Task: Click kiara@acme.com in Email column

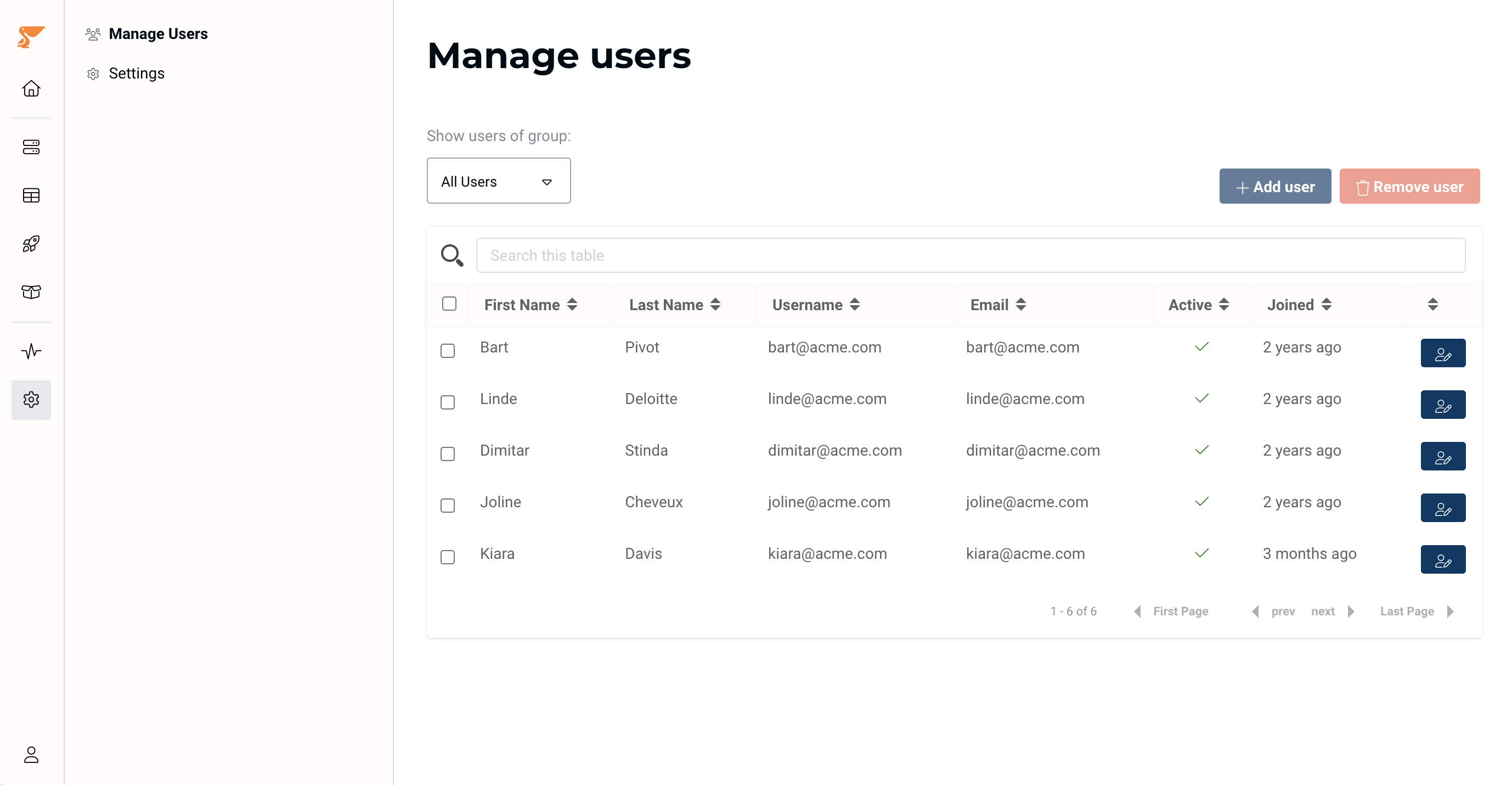Action: tap(1025, 554)
